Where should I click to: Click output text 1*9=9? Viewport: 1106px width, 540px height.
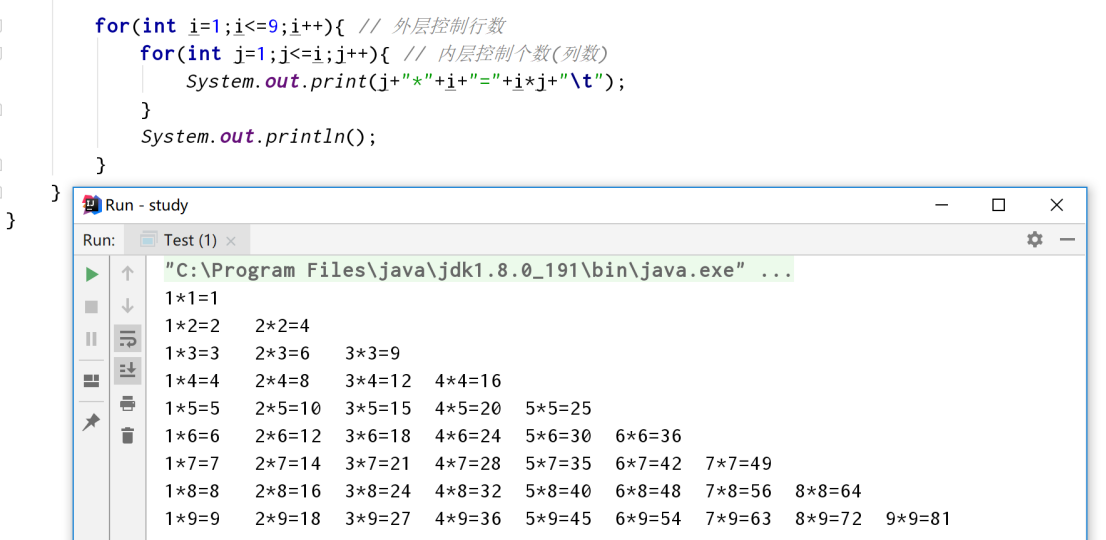(x=192, y=520)
